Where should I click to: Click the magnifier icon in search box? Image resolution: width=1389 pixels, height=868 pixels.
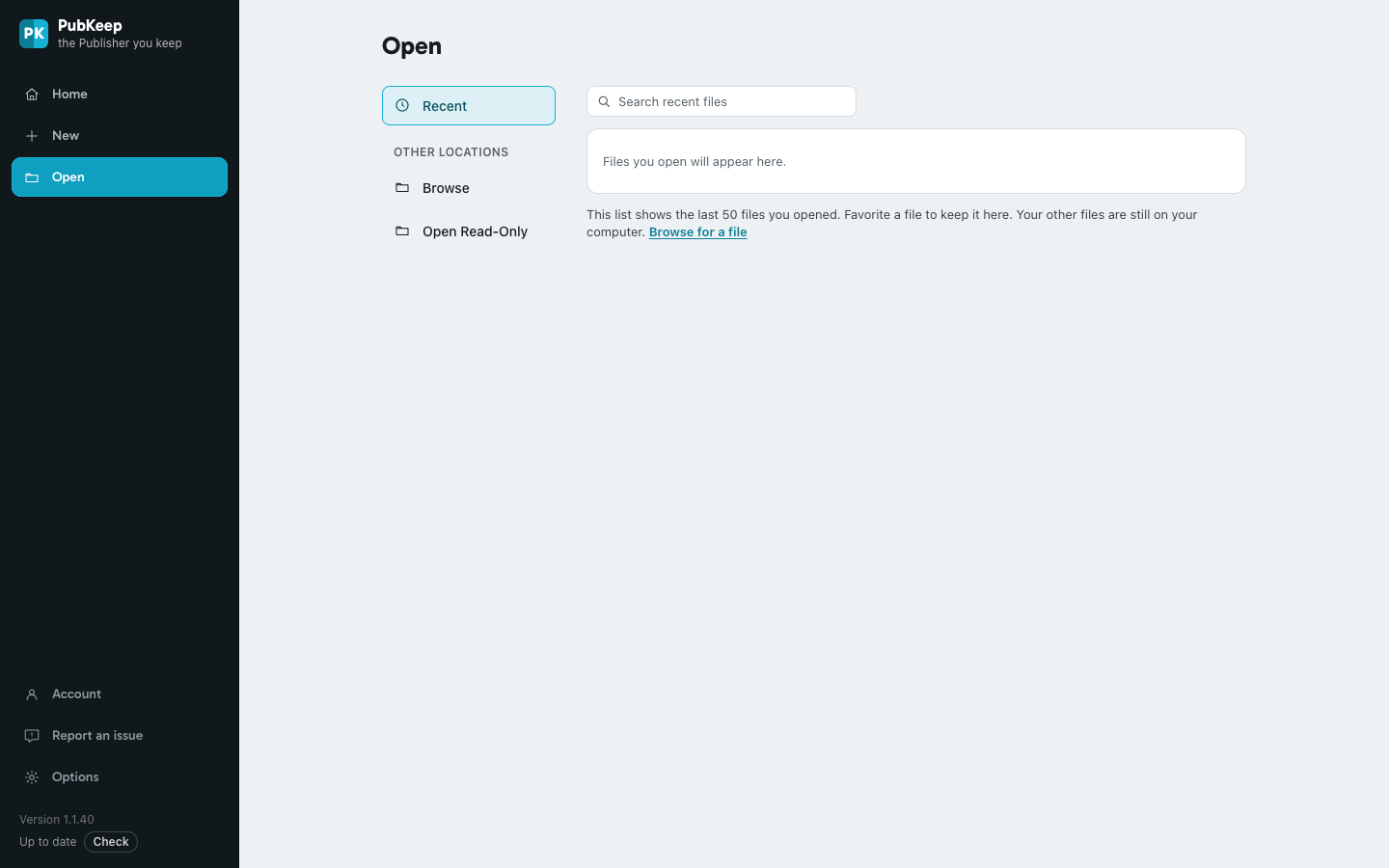[x=605, y=101]
